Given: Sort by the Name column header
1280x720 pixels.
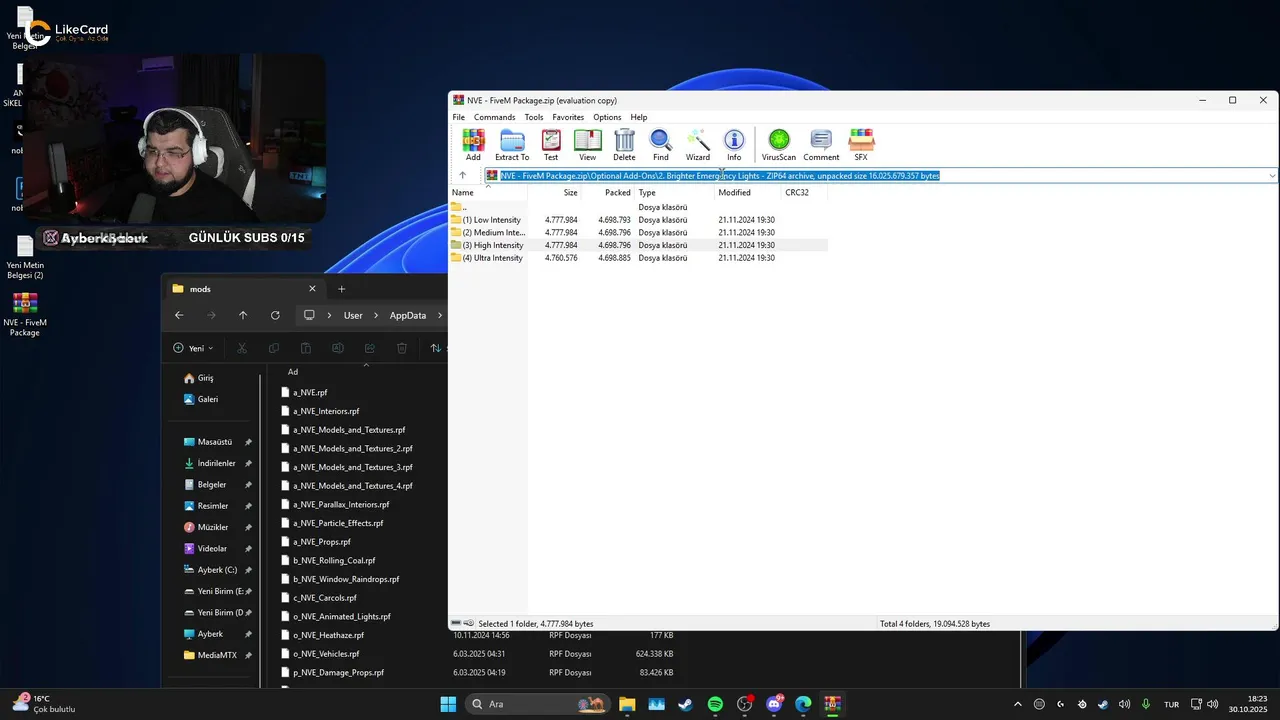Looking at the screenshot, I should 488,192.
